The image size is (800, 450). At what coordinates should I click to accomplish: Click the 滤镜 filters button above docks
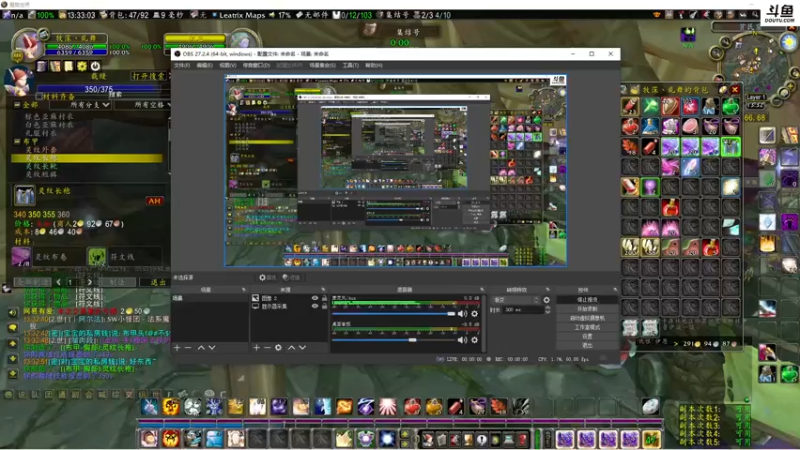(292, 278)
